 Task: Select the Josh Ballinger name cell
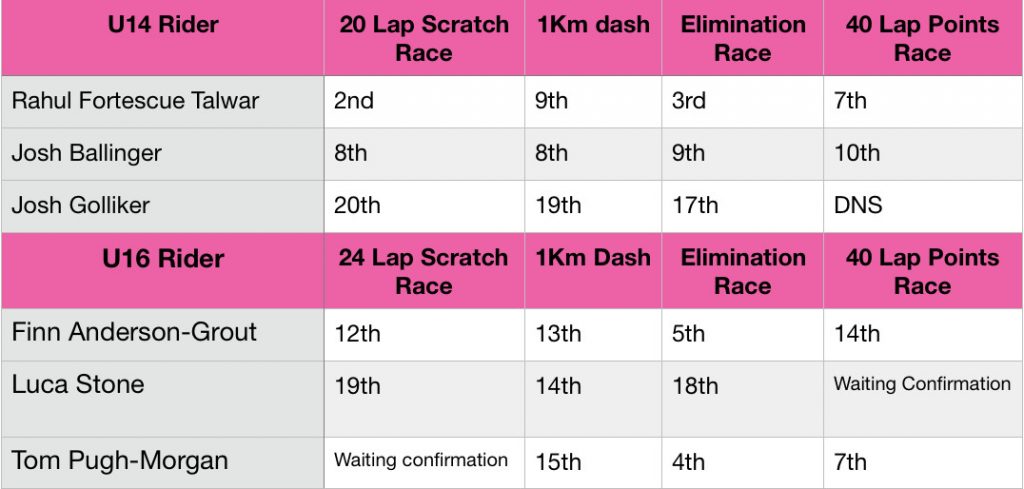click(x=163, y=154)
